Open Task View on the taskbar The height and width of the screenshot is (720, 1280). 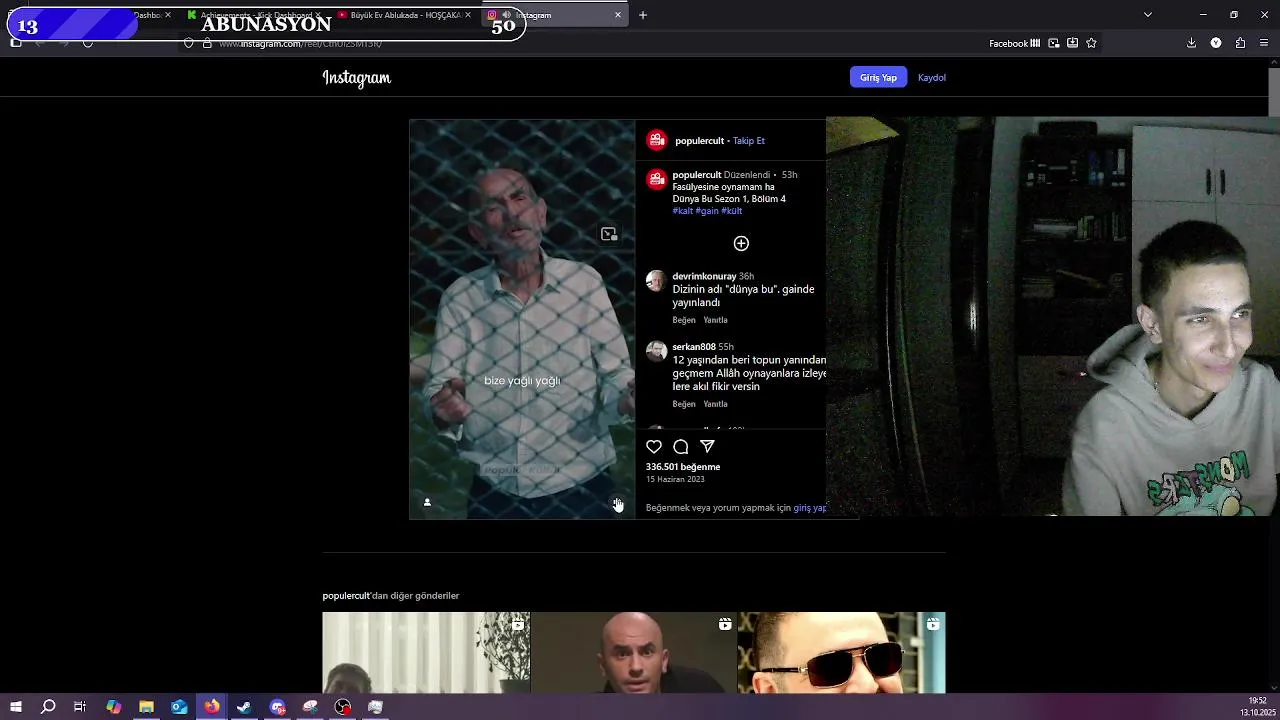tap(80, 707)
